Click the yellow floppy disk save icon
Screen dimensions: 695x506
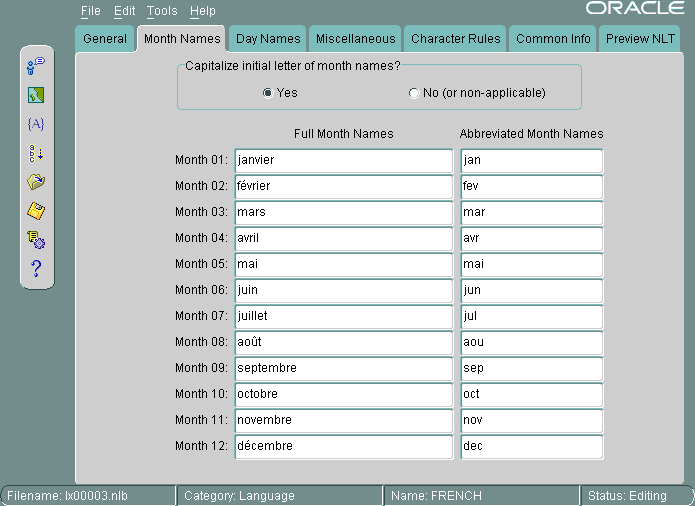tap(36, 210)
